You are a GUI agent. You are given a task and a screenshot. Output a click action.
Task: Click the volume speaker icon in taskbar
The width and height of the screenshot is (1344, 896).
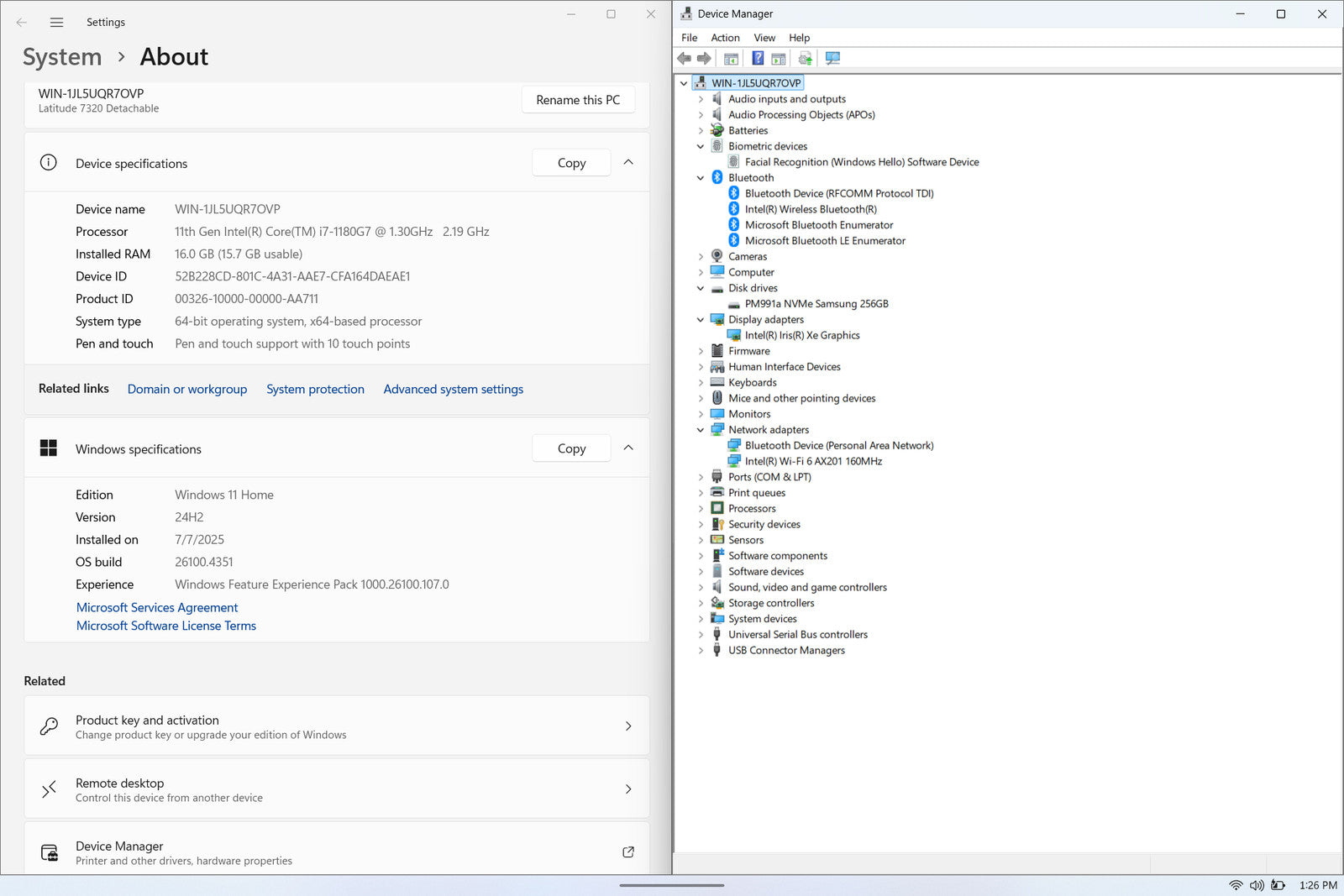[x=1257, y=885]
